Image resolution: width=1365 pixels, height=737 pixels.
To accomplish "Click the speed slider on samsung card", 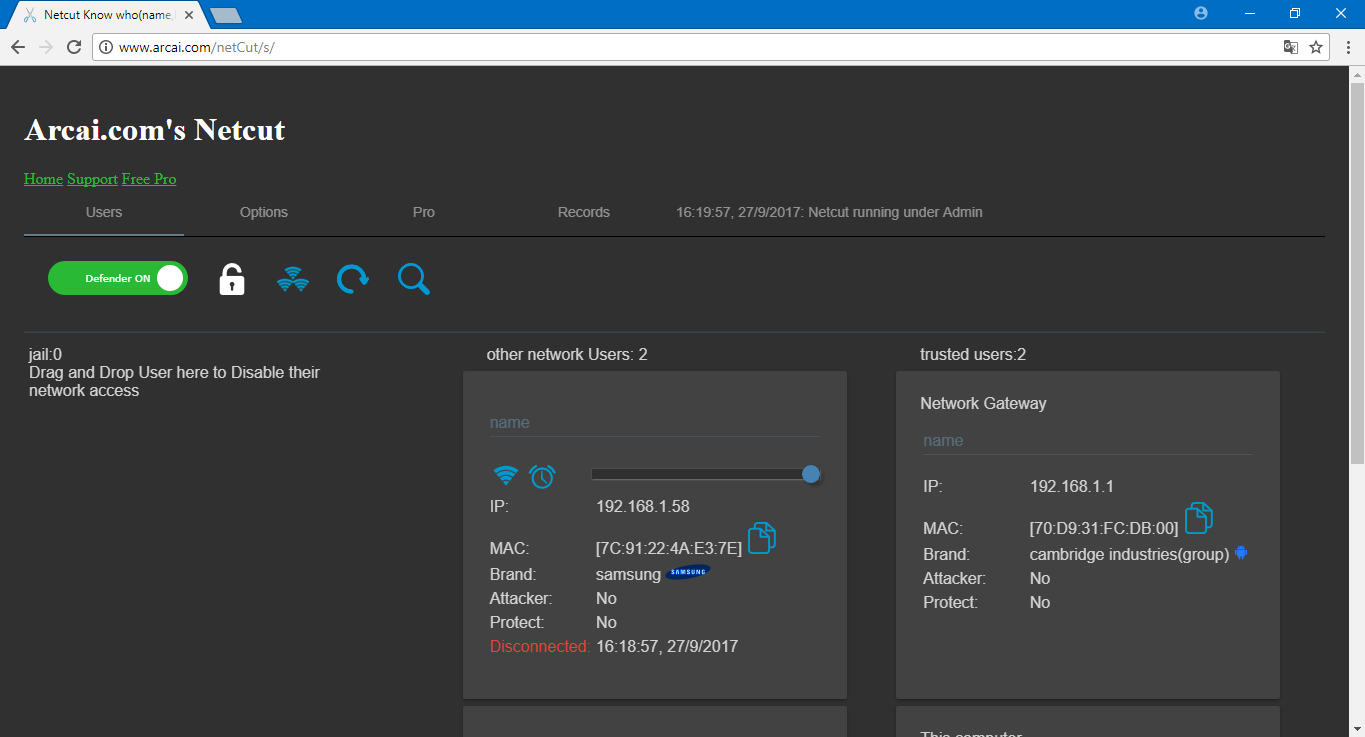I will (706, 474).
